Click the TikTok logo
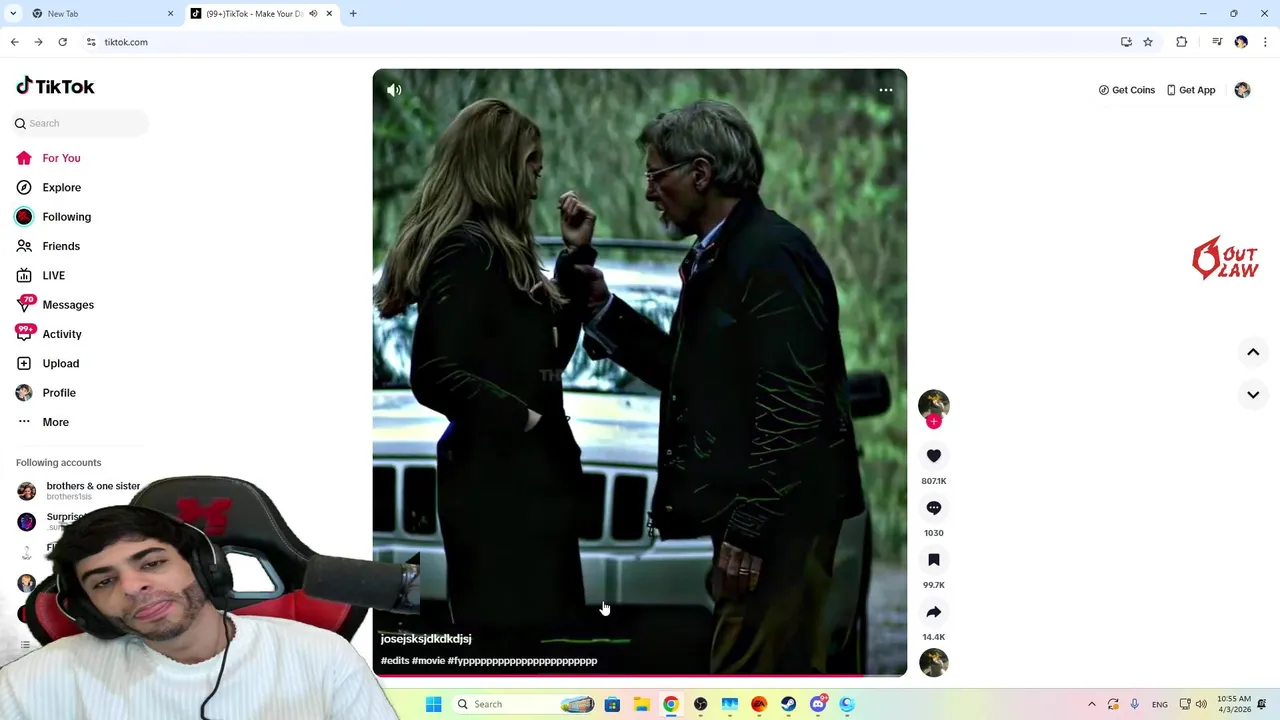 [55, 86]
